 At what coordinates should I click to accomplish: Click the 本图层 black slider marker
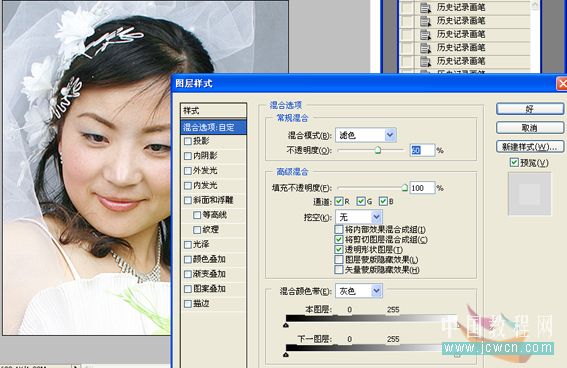286,325
